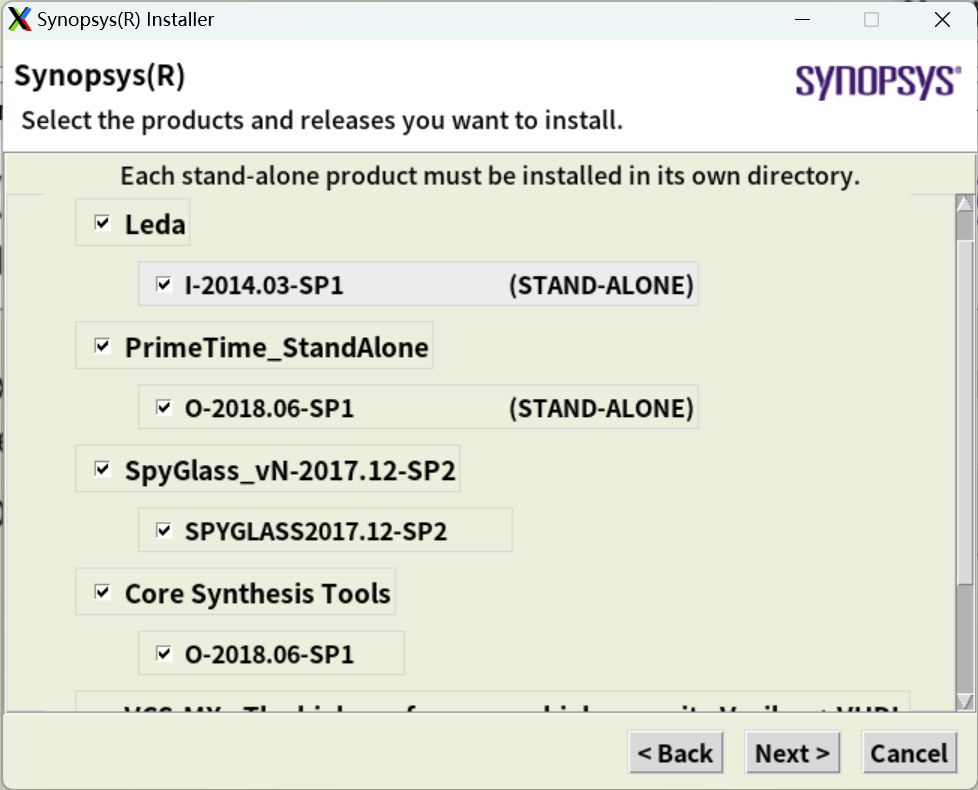
Task: Click the Back button
Action: [x=676, y=752]
